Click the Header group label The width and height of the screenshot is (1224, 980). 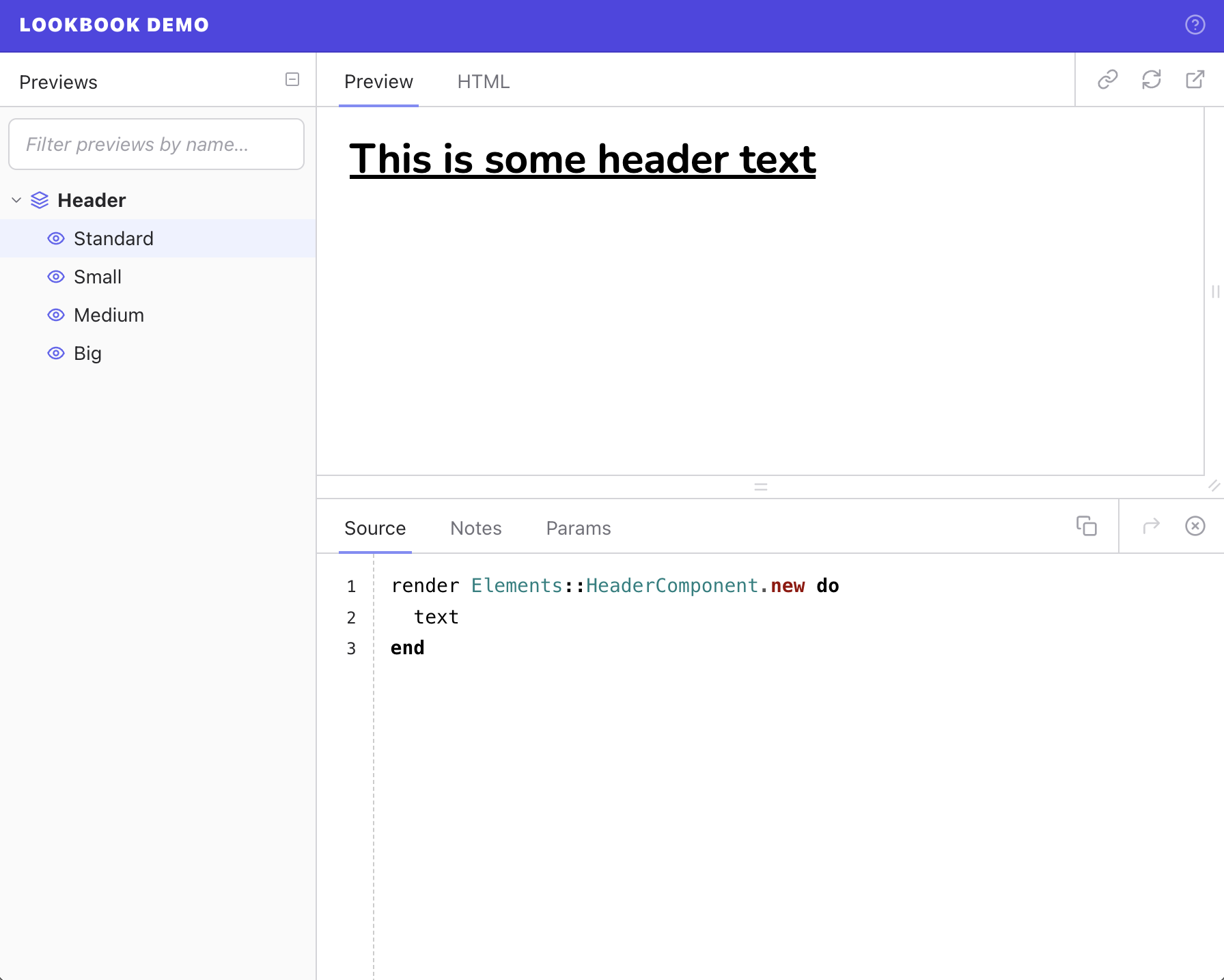click(x=92, y=200)
